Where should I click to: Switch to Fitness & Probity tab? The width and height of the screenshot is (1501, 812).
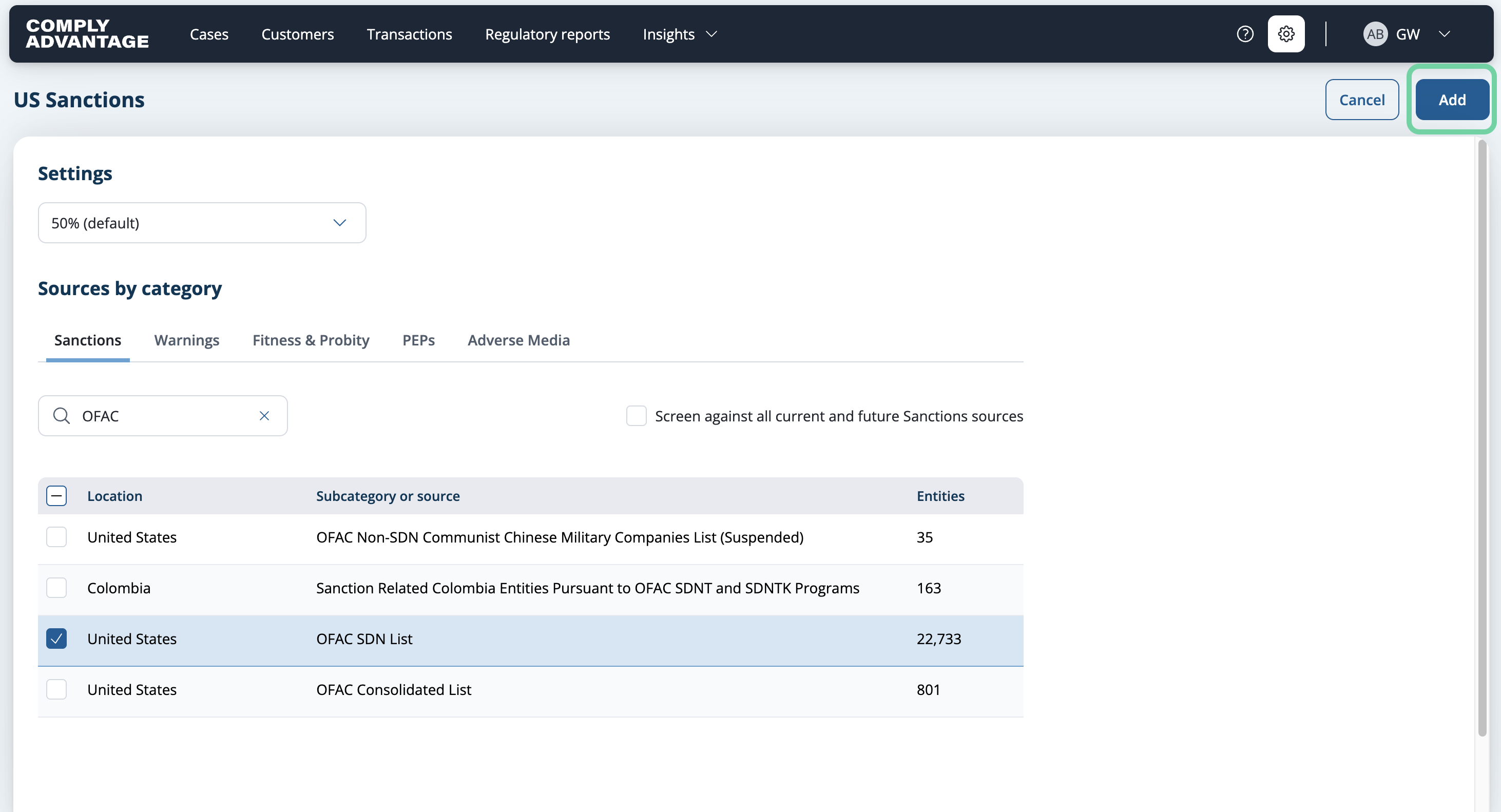(x=311, y=340)
